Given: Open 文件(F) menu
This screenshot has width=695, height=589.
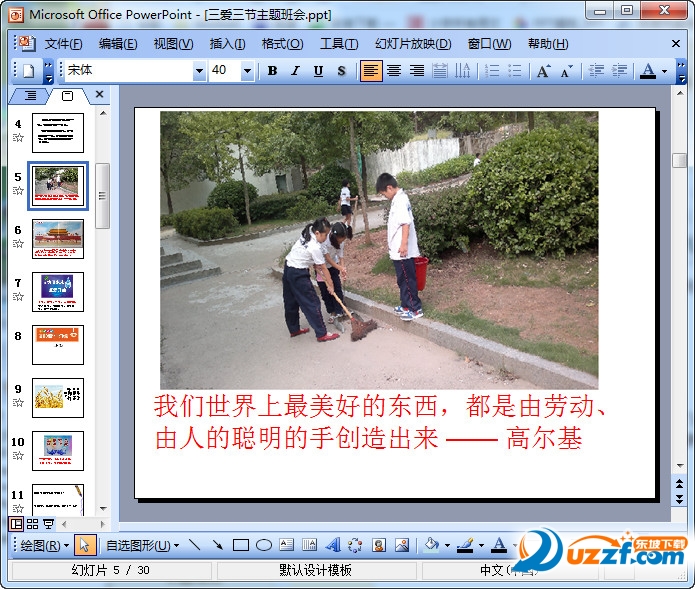Looking at the screenshot, I should click(x=63, y=44).
